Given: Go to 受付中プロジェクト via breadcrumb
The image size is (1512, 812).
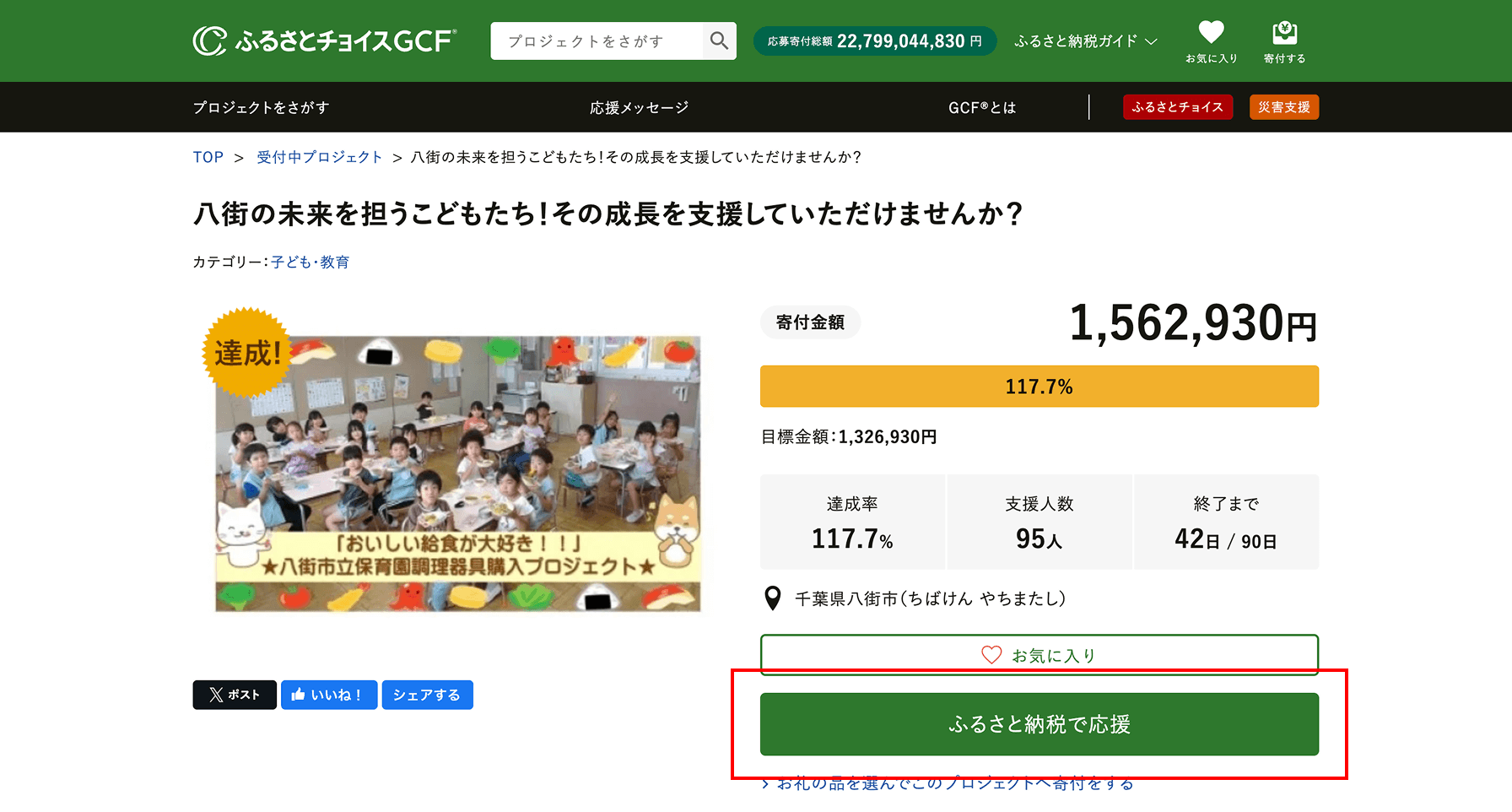Looking at the screenshot, I should 319,157.
